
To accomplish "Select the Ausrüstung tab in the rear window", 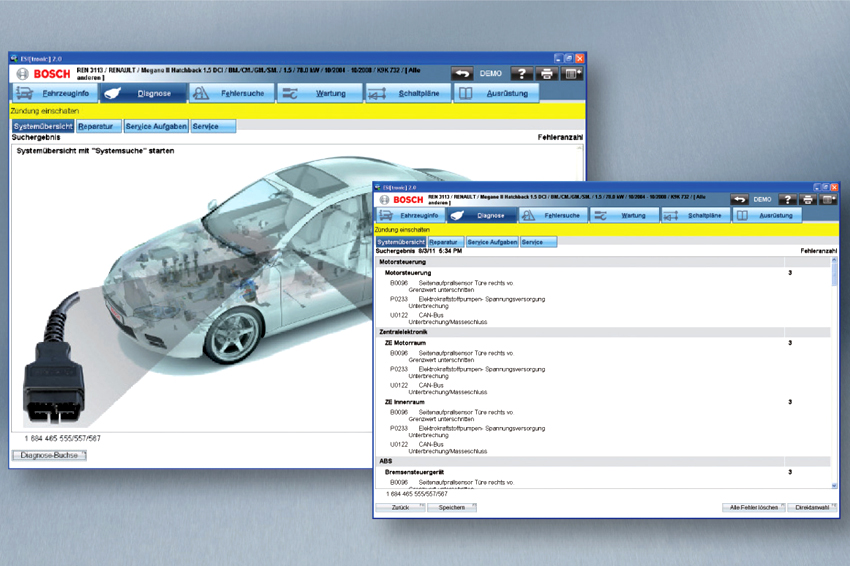I will 497,93.
